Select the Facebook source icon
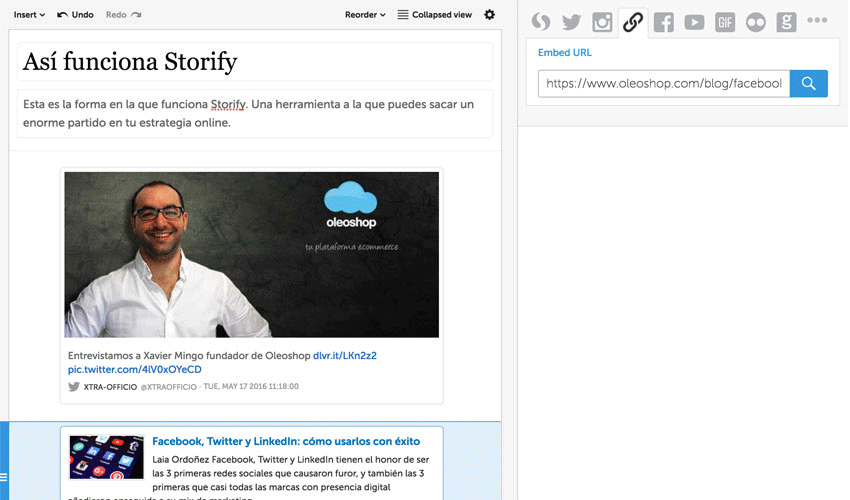850x500 pixels. click(664, 22)
